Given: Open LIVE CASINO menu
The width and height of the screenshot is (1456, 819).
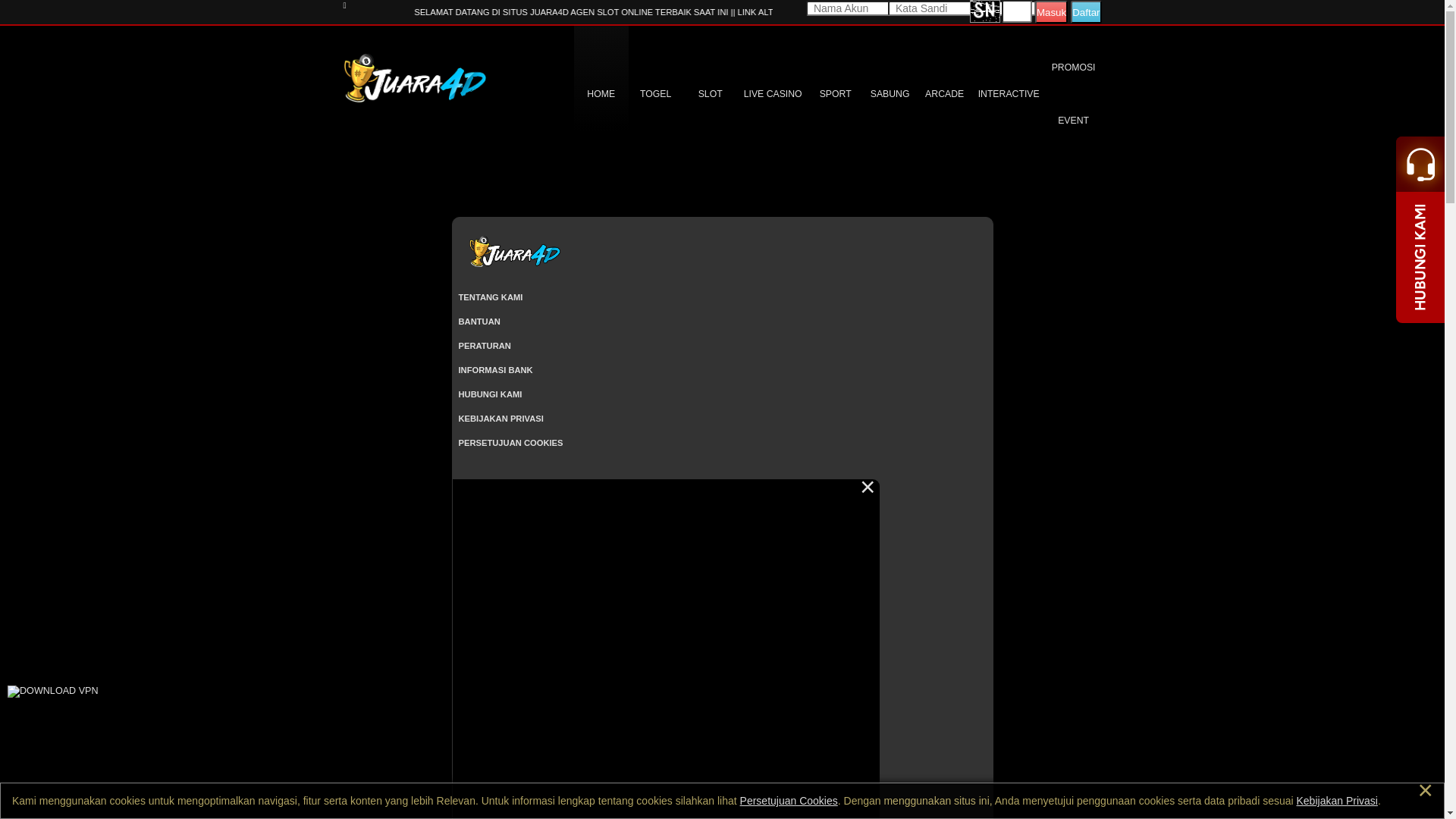Looking at the screenshot, I should 772,94.
